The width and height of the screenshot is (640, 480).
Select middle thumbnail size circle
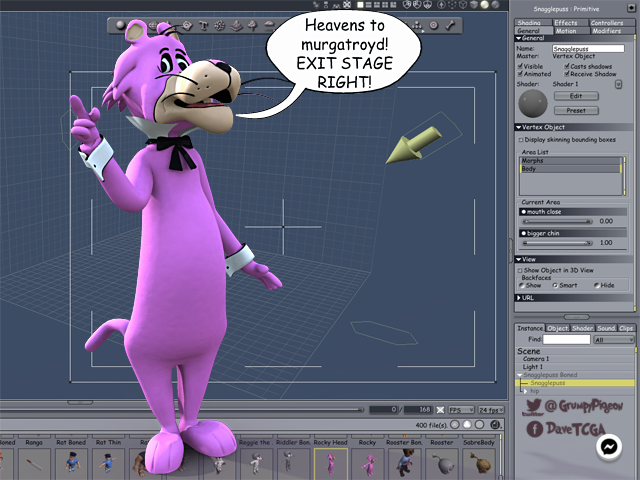pyautogui.click(x=467, y=425)
